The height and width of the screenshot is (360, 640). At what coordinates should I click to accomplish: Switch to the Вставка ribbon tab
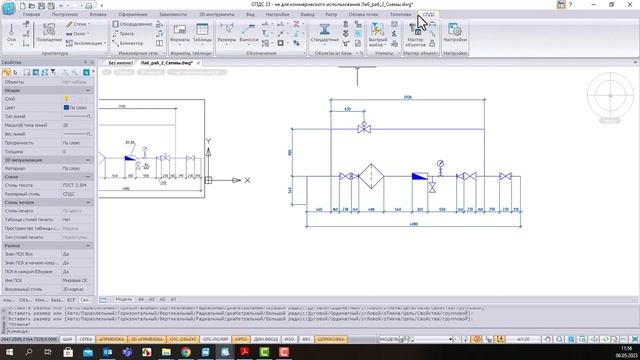tap(98, 14)
